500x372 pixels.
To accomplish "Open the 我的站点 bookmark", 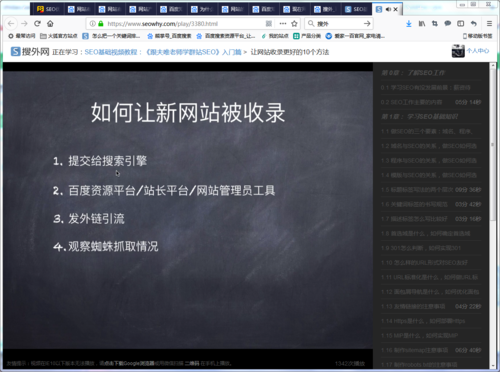I will coord(275,36).
